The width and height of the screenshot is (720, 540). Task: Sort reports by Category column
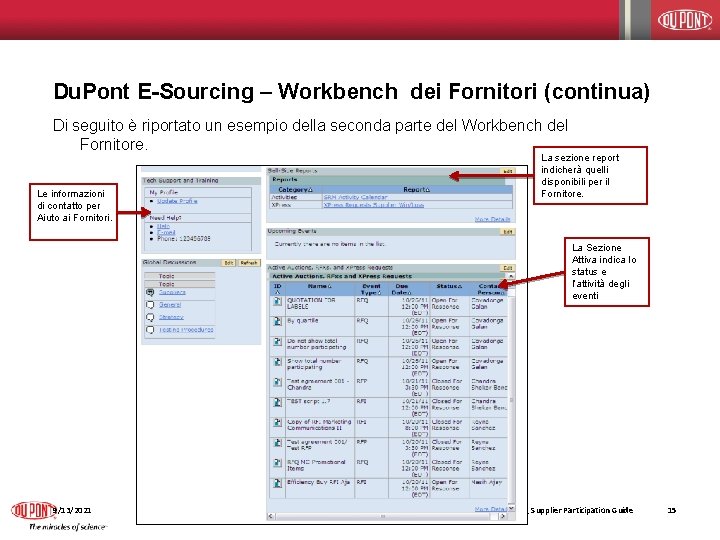[295, 190]
